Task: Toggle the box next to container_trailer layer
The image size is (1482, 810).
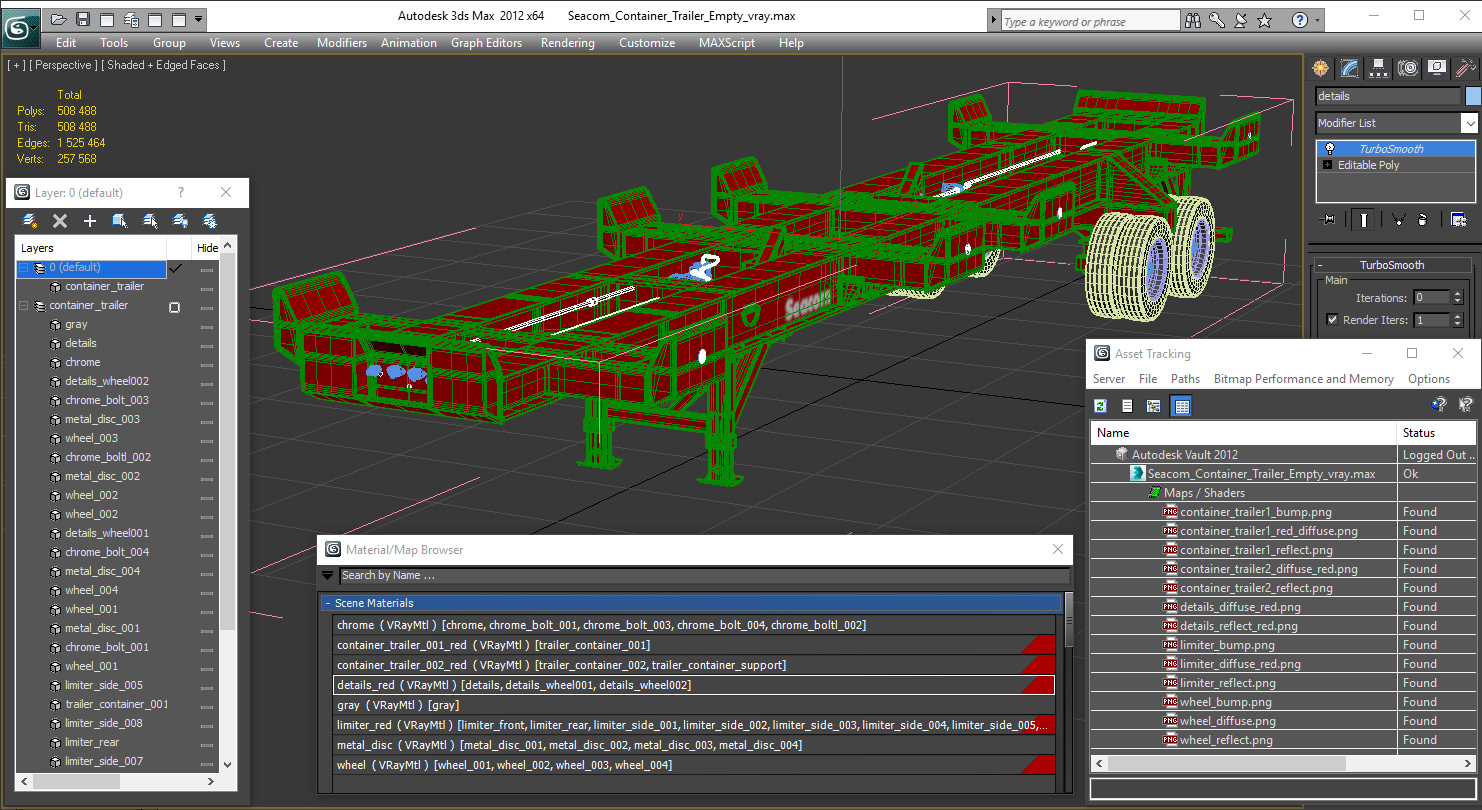Action: pos(175,306)
